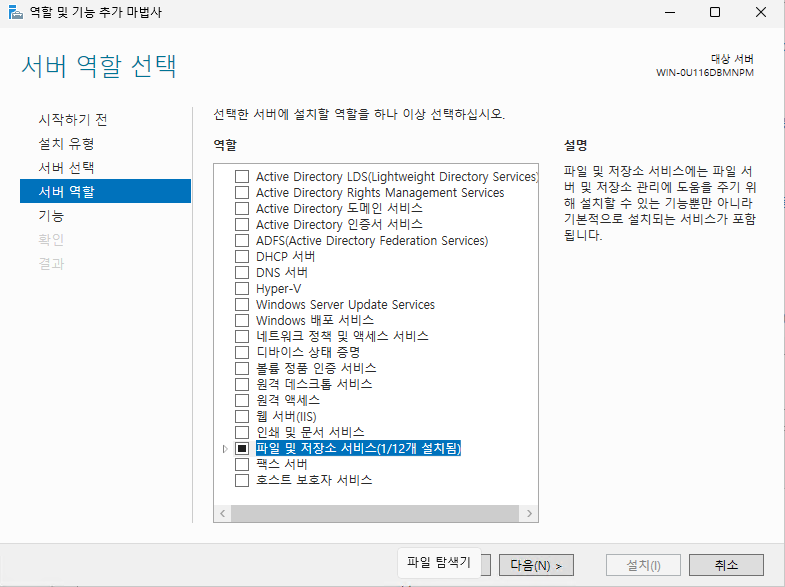Enable the 호스트 보호자 서비스 checkbox

pos(242,480)
